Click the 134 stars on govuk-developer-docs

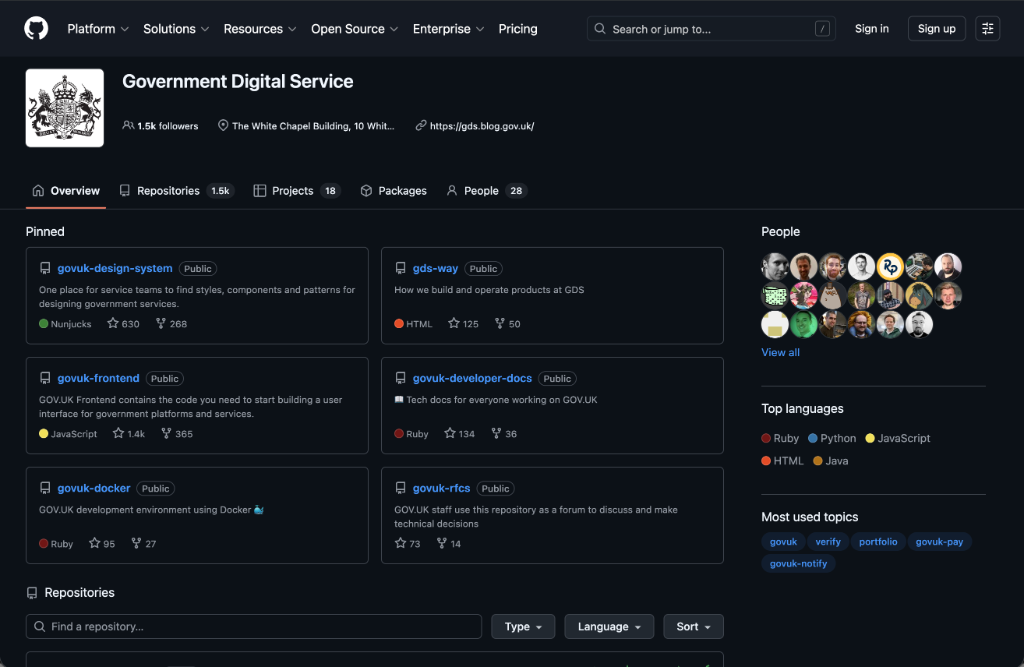click(459, 434)
